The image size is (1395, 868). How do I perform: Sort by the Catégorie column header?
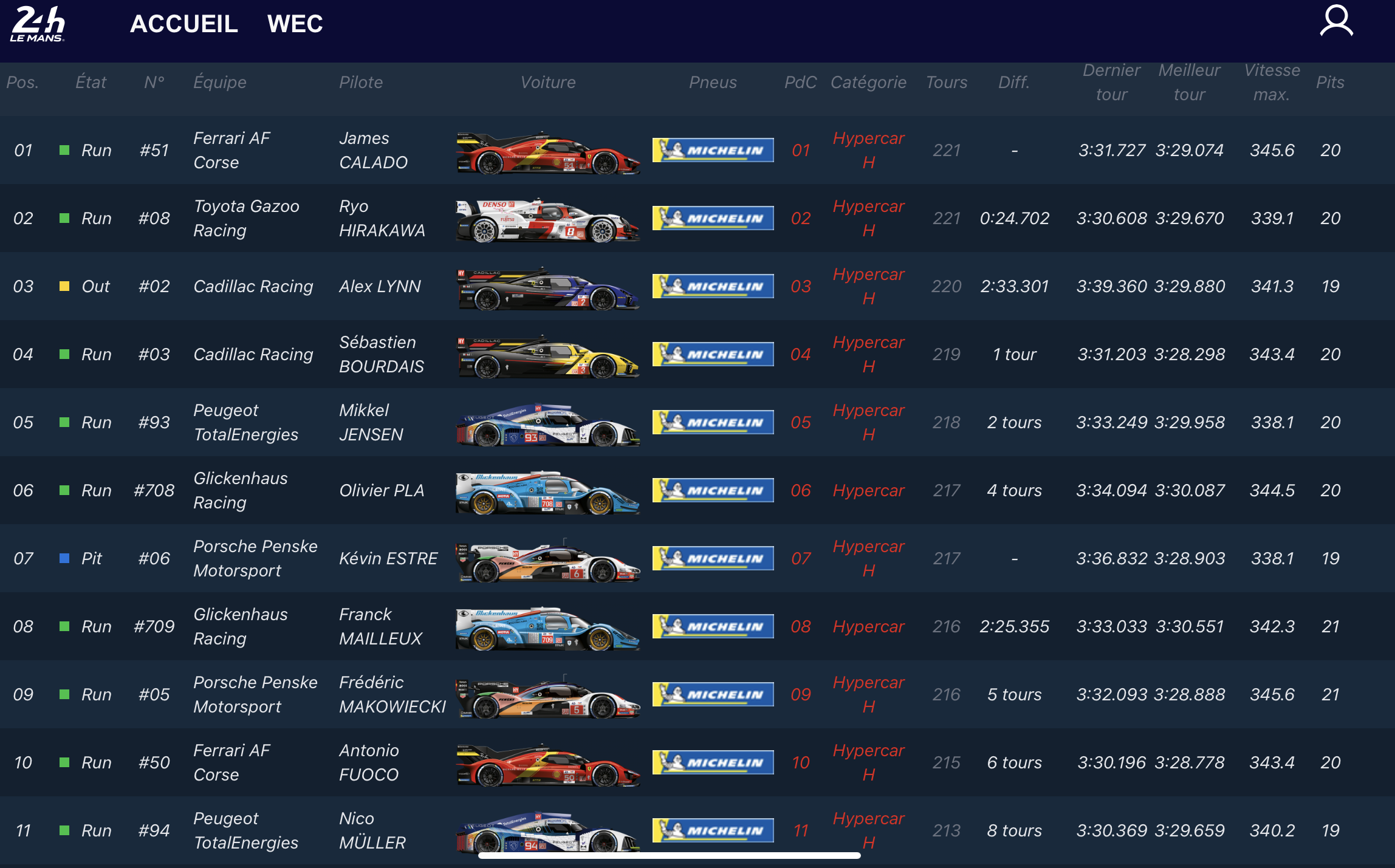pos(868,82)
